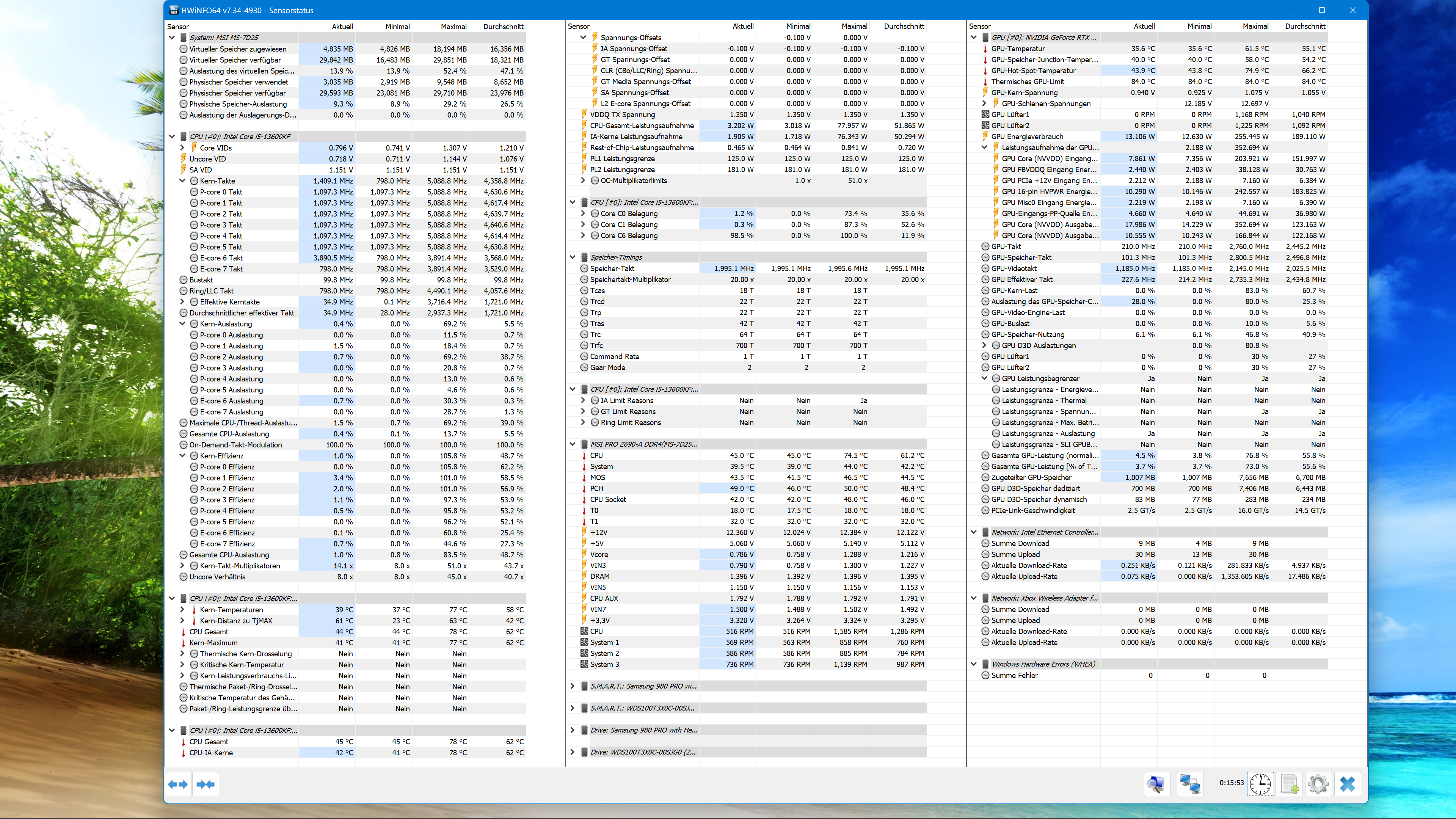Expand the Core VIDs row
This screenshot has height=819, width=1456.
click(182, 147)
